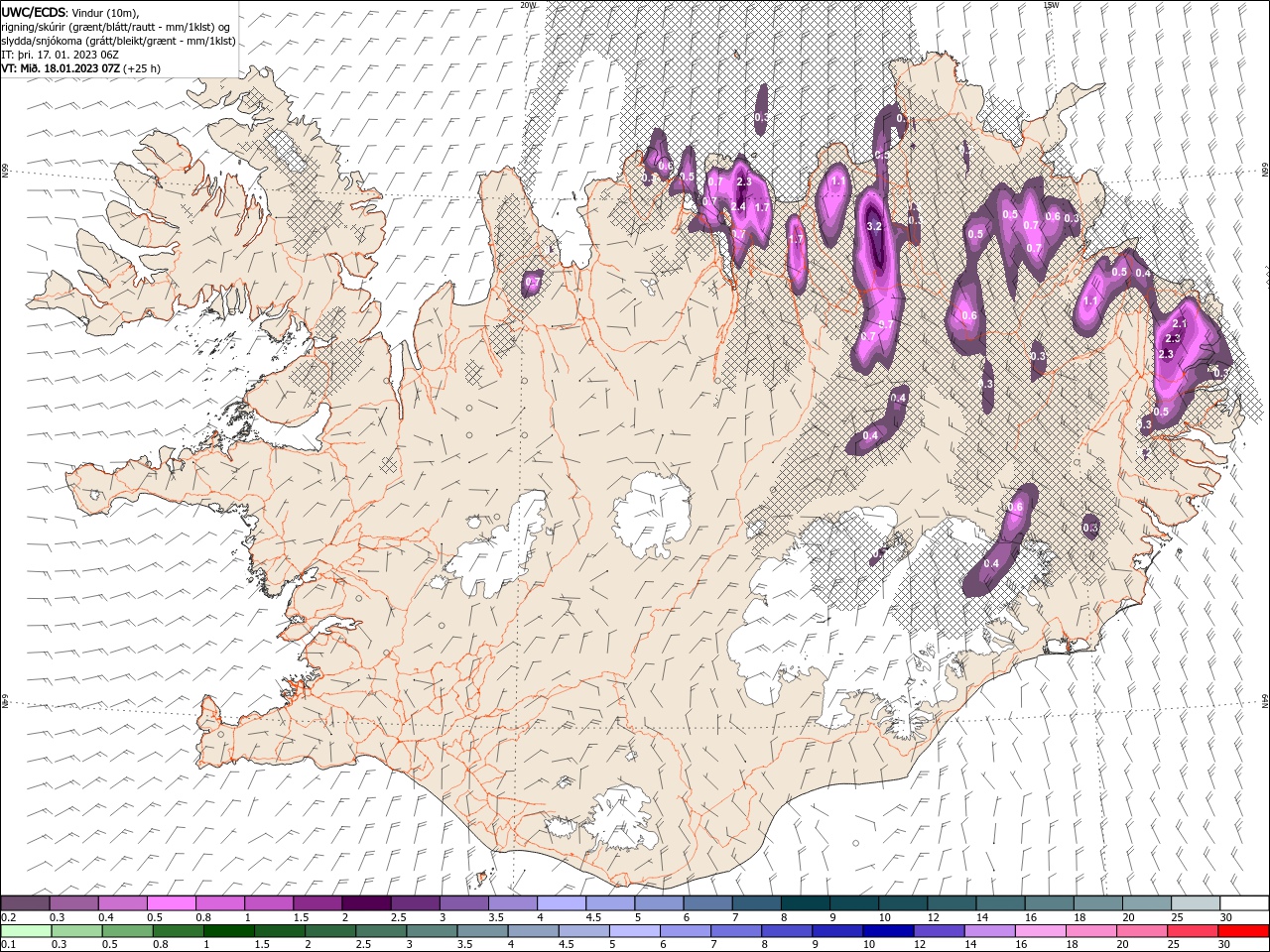Select the bright pink snow swatch between 0.5 and 0.8
The width and height of the screenshot is (1270, 952).
(171, 903)
